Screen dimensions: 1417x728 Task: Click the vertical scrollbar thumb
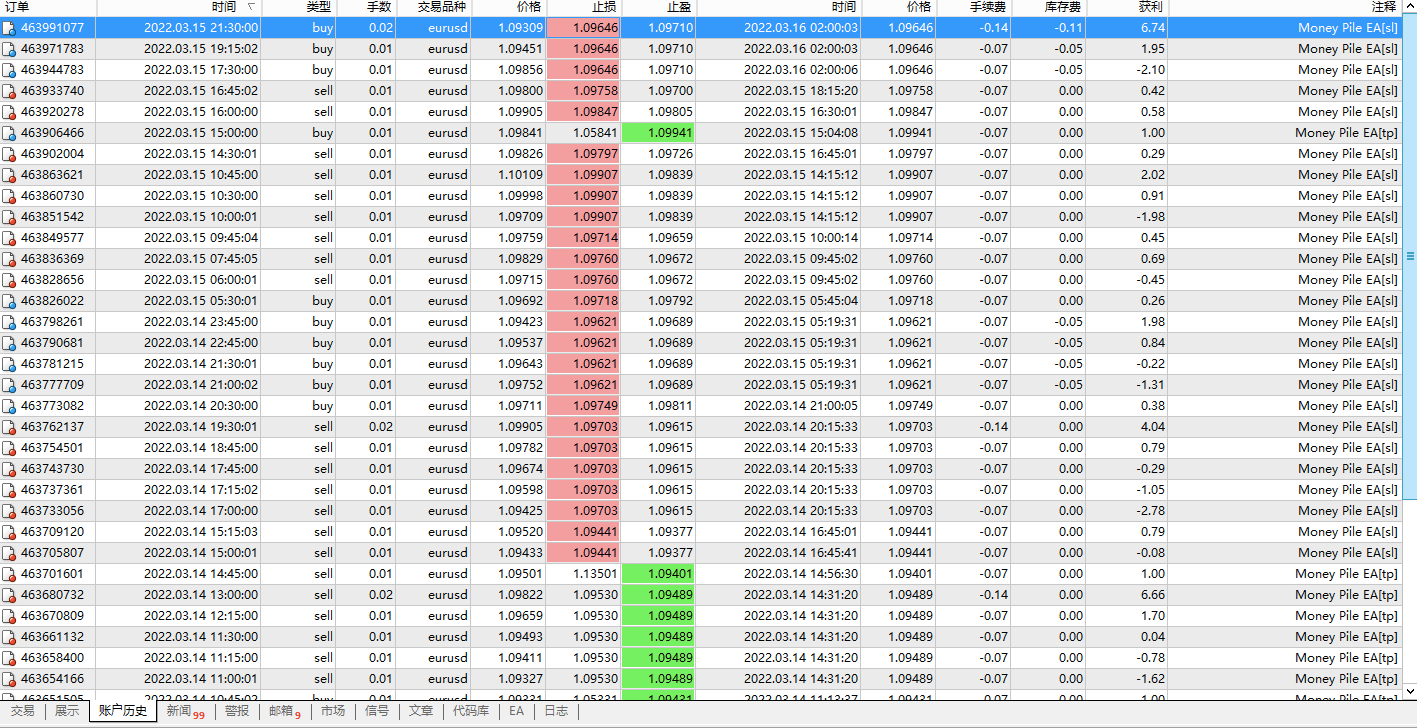point(1410,256)
